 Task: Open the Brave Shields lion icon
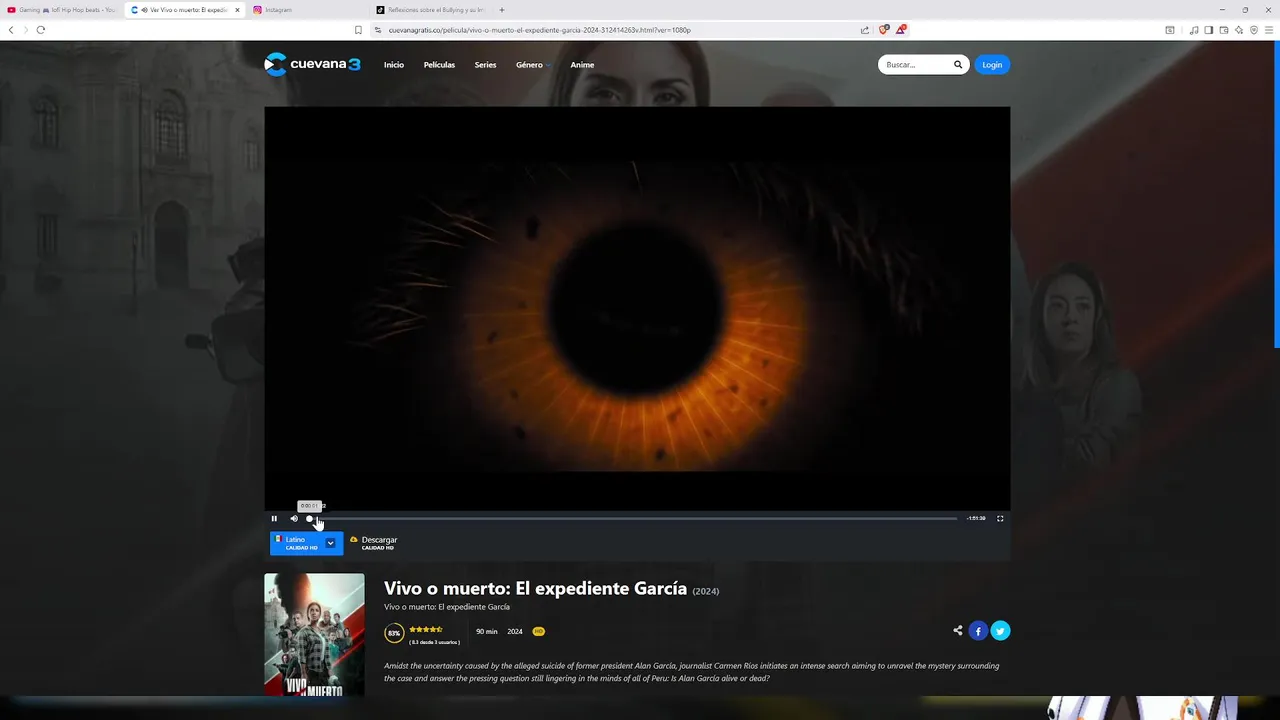pyautogui.click(x=883, y=30)
